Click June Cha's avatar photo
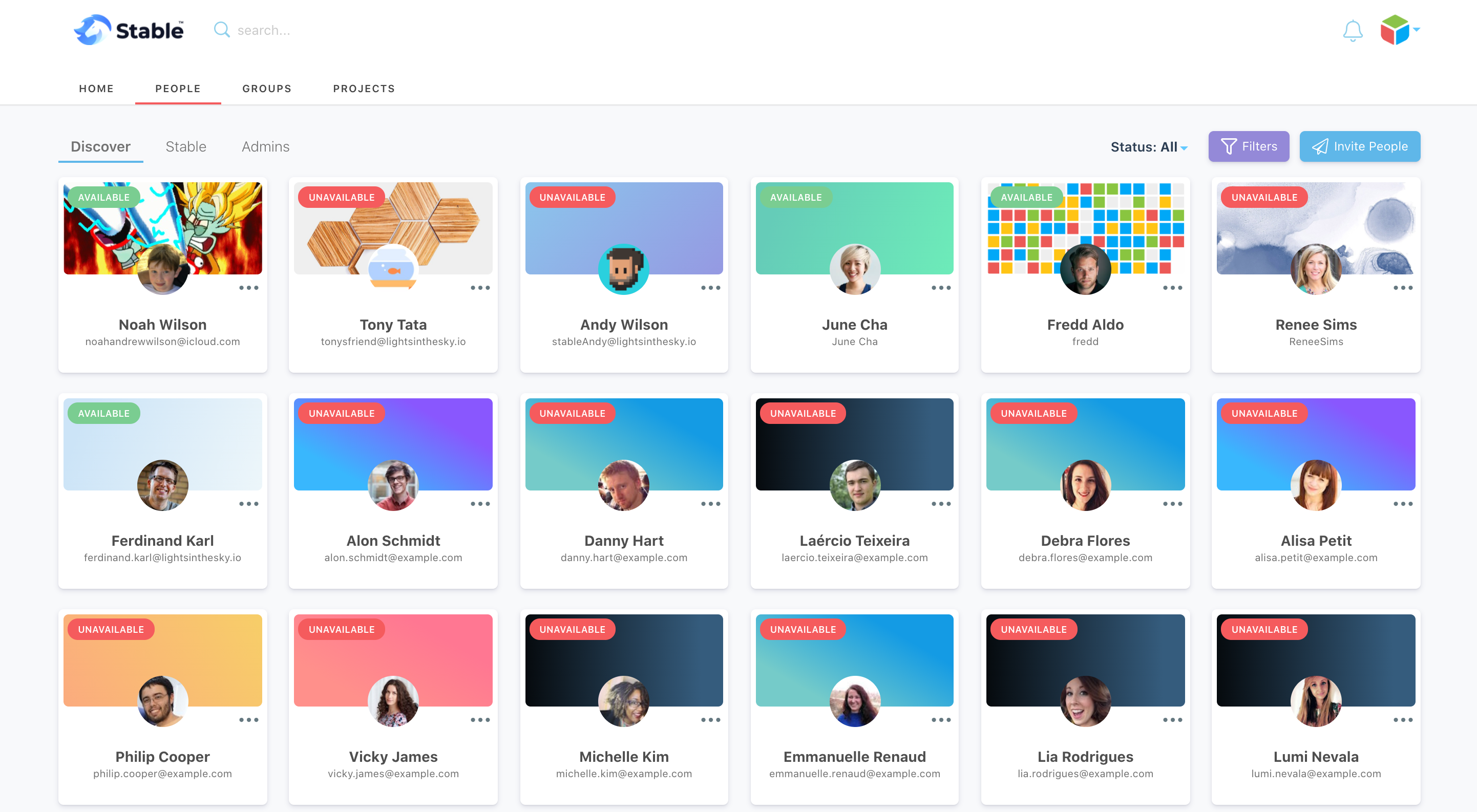Image resolution: width=1477 pixels, height=812 pixels. (x=854, y=269)
